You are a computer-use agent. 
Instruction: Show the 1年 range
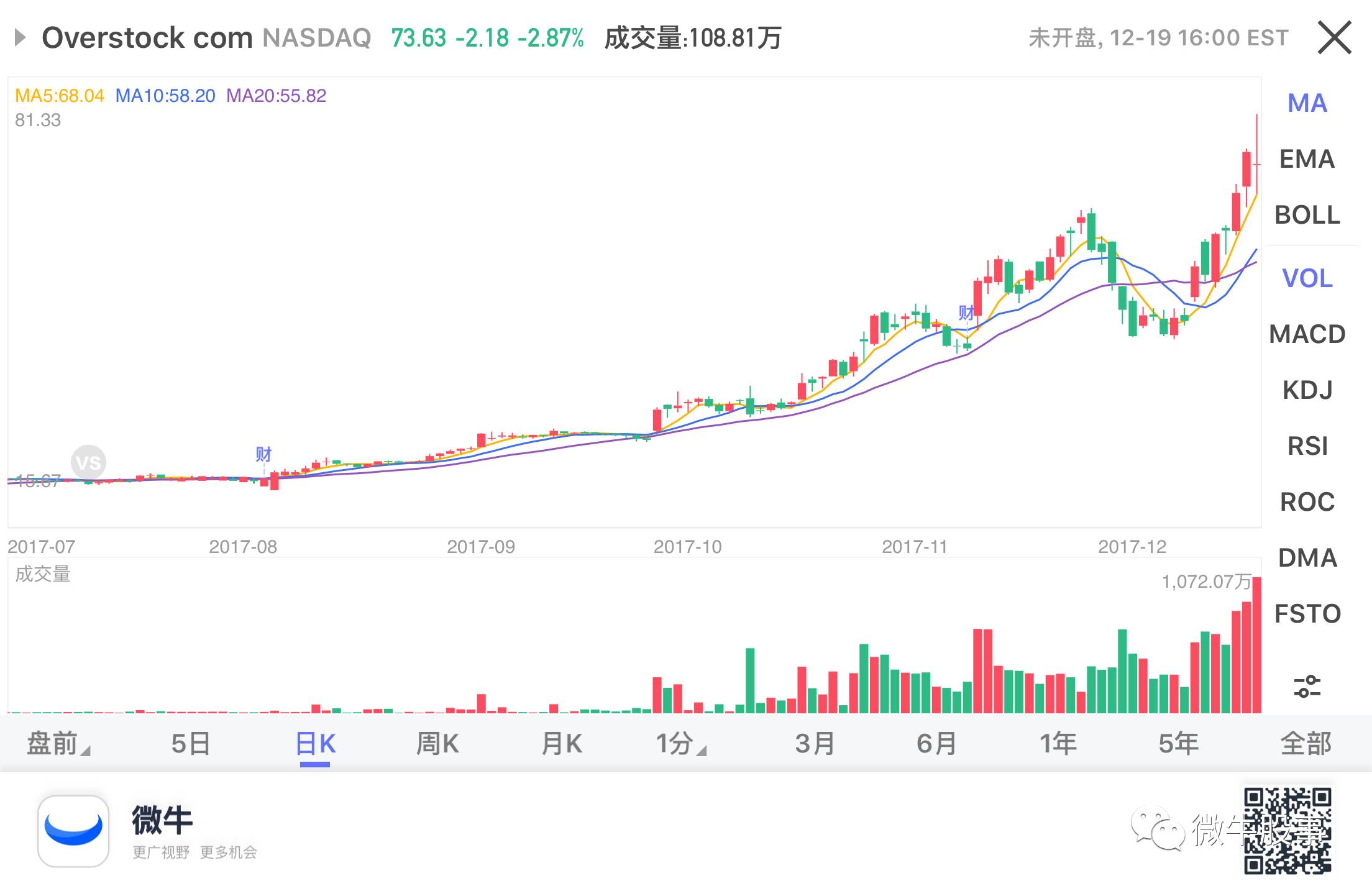pyautogui.click(x=1058, y=744)
